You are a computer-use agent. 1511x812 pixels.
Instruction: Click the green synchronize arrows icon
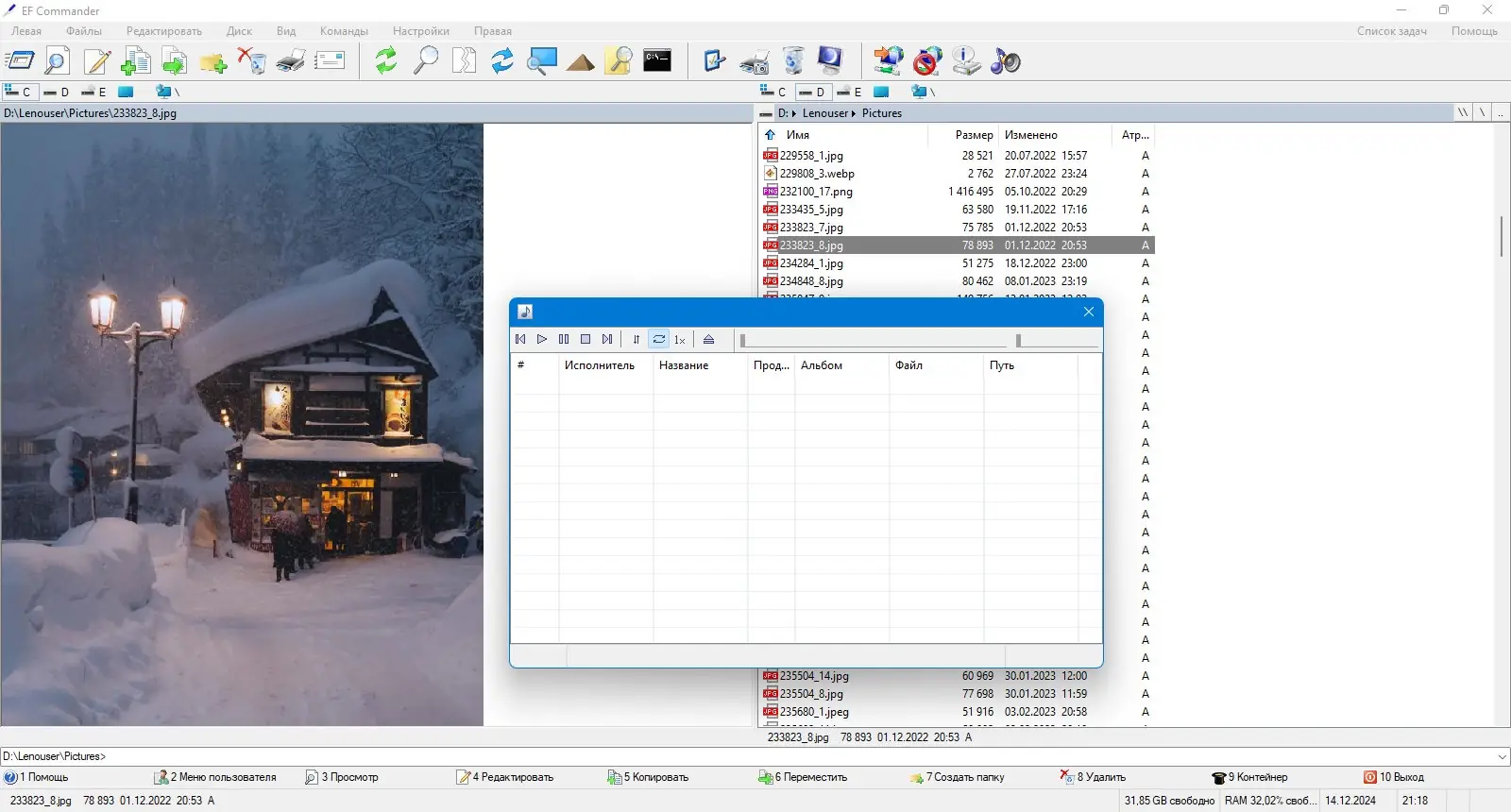pos(386,61)
